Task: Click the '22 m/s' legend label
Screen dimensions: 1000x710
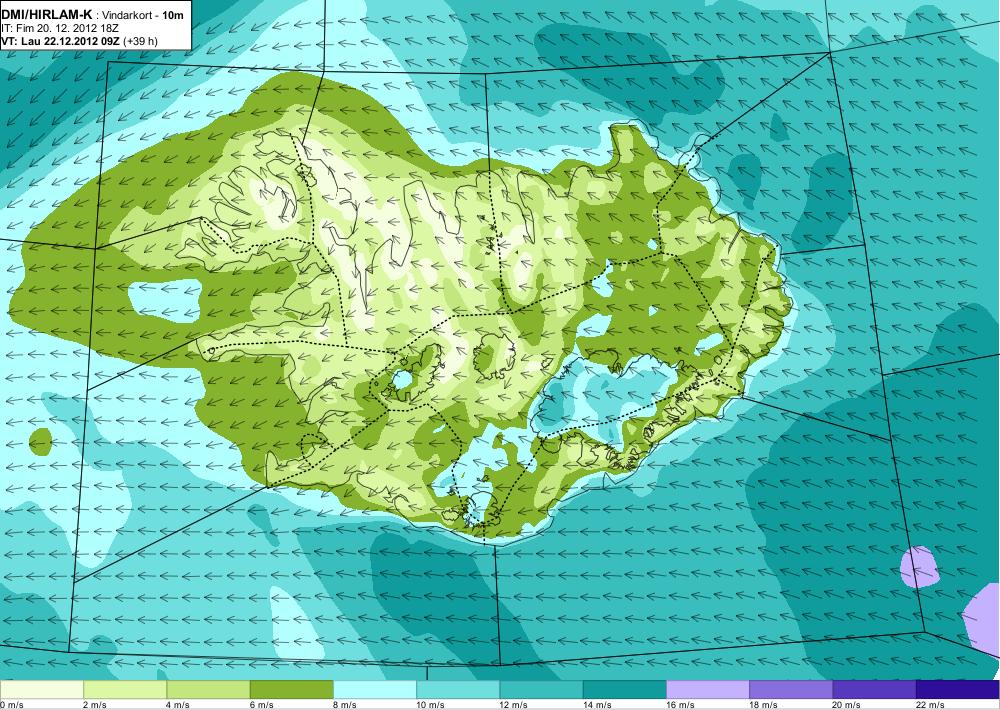Action: (930, 705)
